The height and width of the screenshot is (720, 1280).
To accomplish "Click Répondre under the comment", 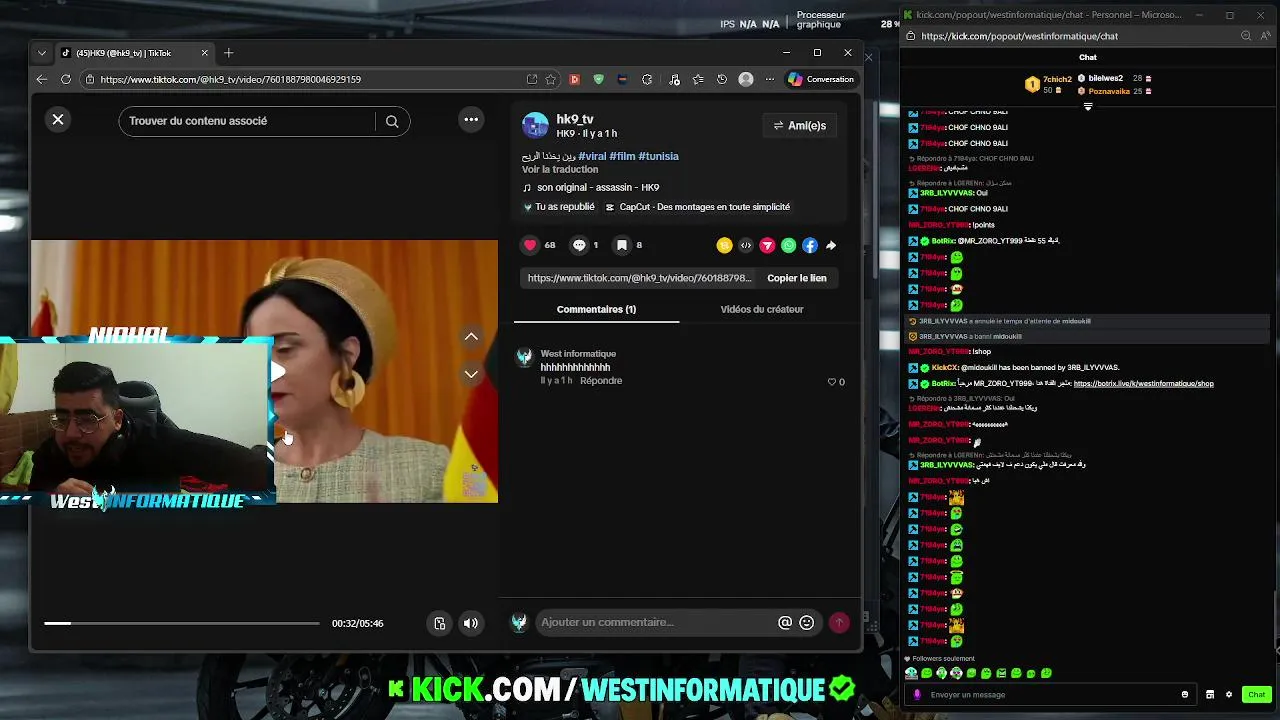I will 601,381.
